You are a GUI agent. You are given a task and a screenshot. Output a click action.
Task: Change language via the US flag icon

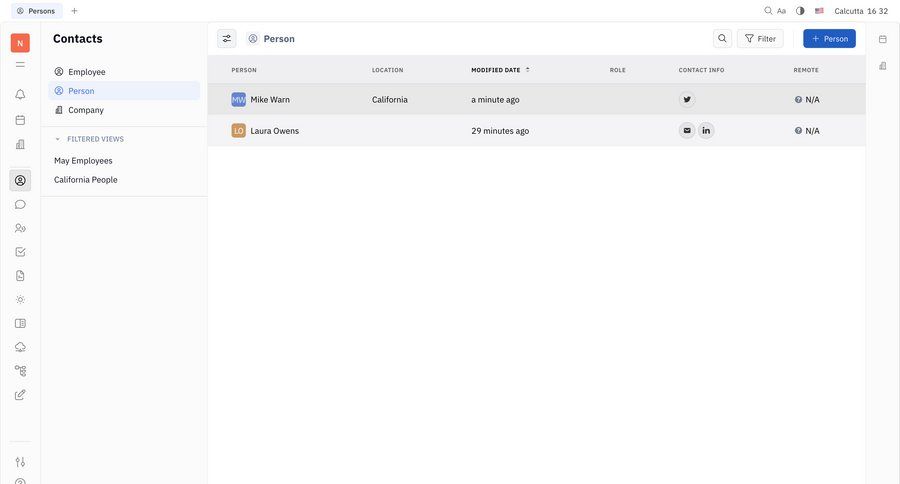coord(819,11)
